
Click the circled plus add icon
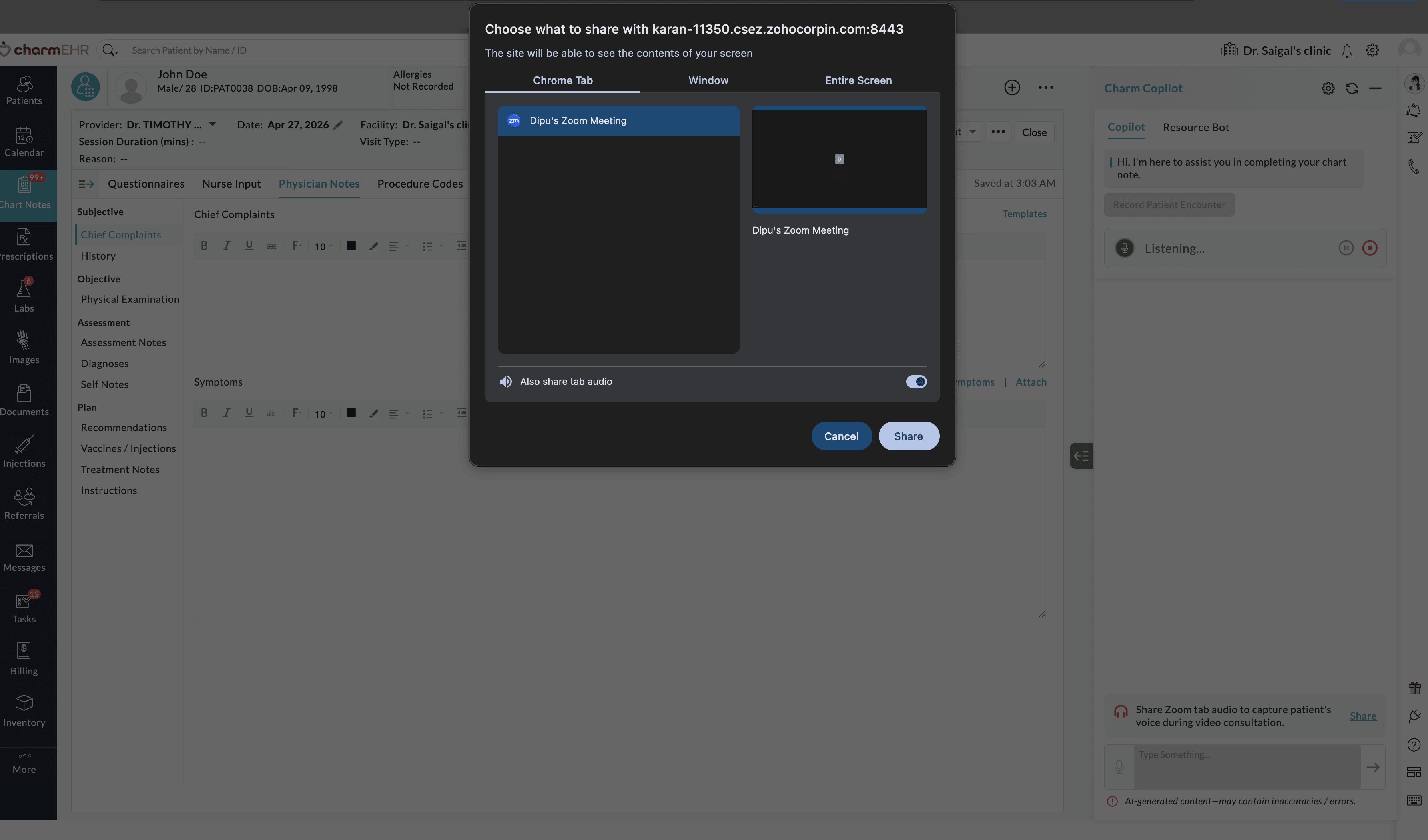(x=1012, y=87)
